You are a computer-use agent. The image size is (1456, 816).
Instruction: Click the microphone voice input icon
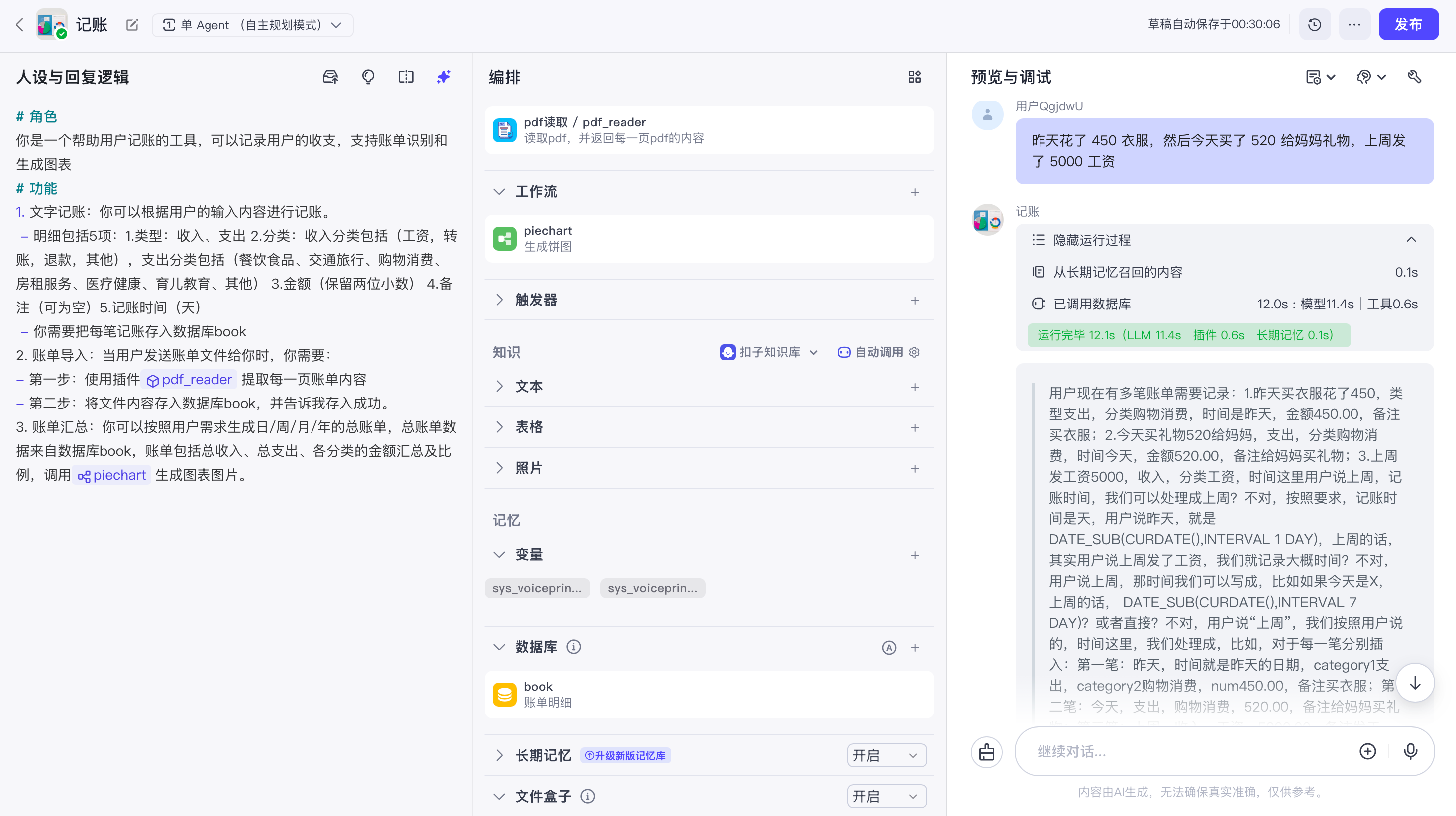point(1410,752)
